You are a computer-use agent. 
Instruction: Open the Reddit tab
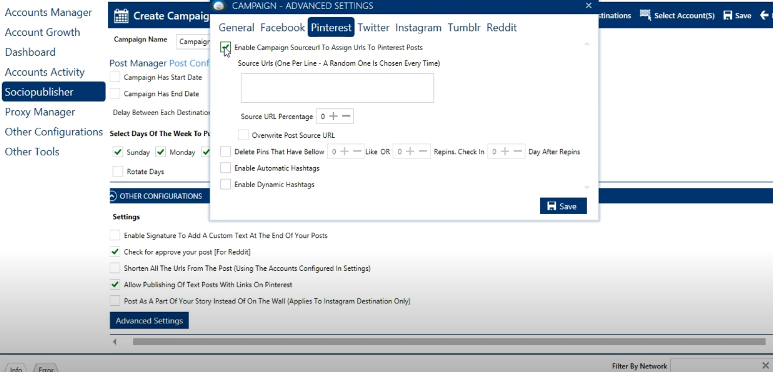(x=501, y=28)
